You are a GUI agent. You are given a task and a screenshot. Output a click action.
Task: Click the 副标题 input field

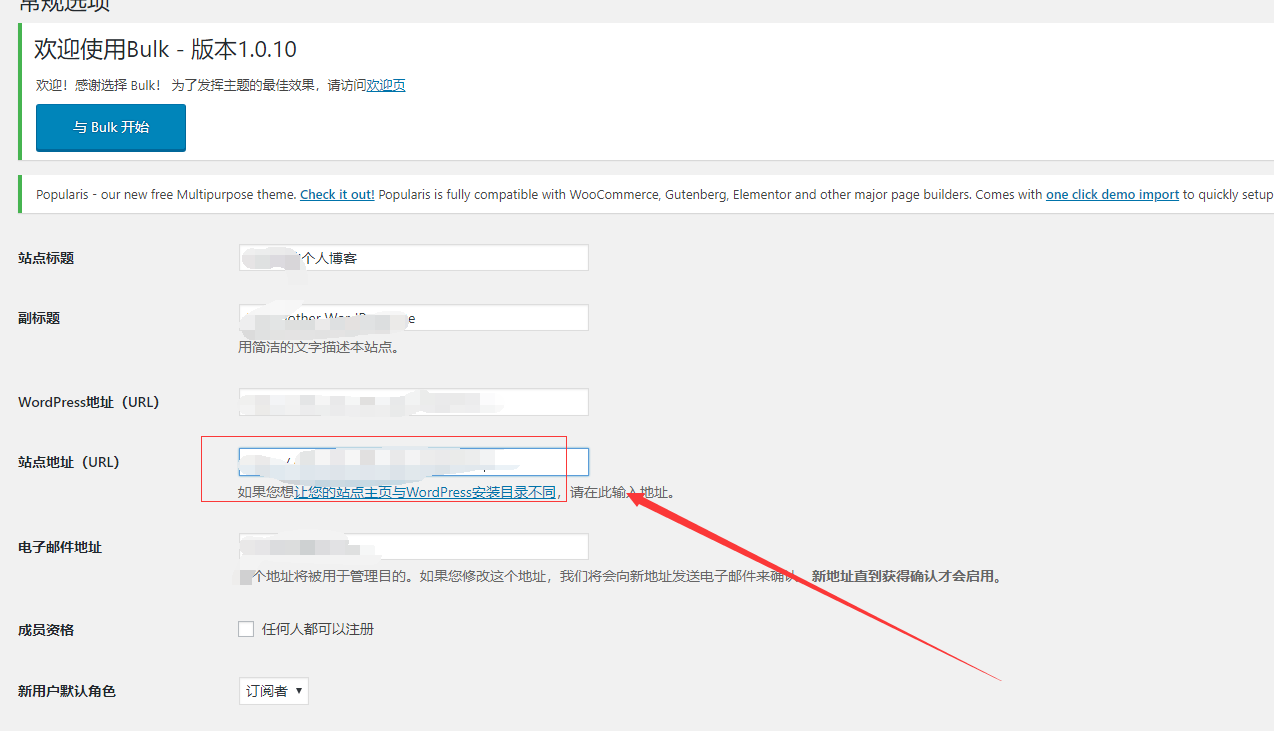pyautogui.click(x=414, y=318)
